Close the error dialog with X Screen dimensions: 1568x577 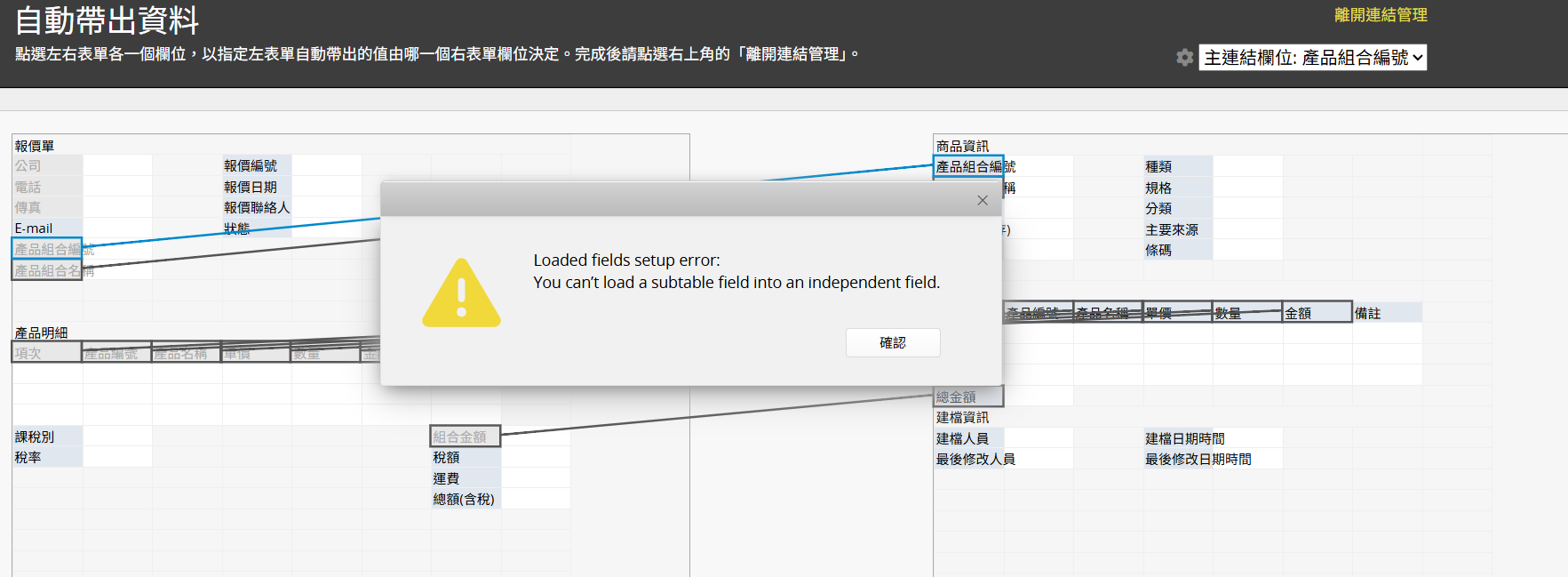(x=982, y=200)
